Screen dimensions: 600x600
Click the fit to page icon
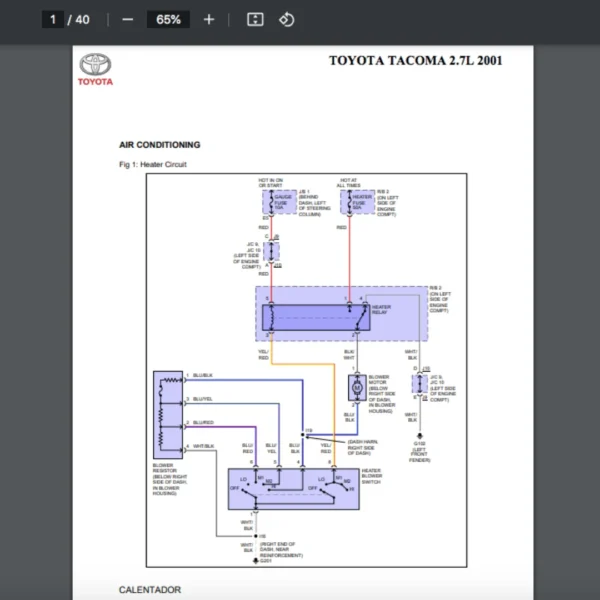(x=255, y=19)
